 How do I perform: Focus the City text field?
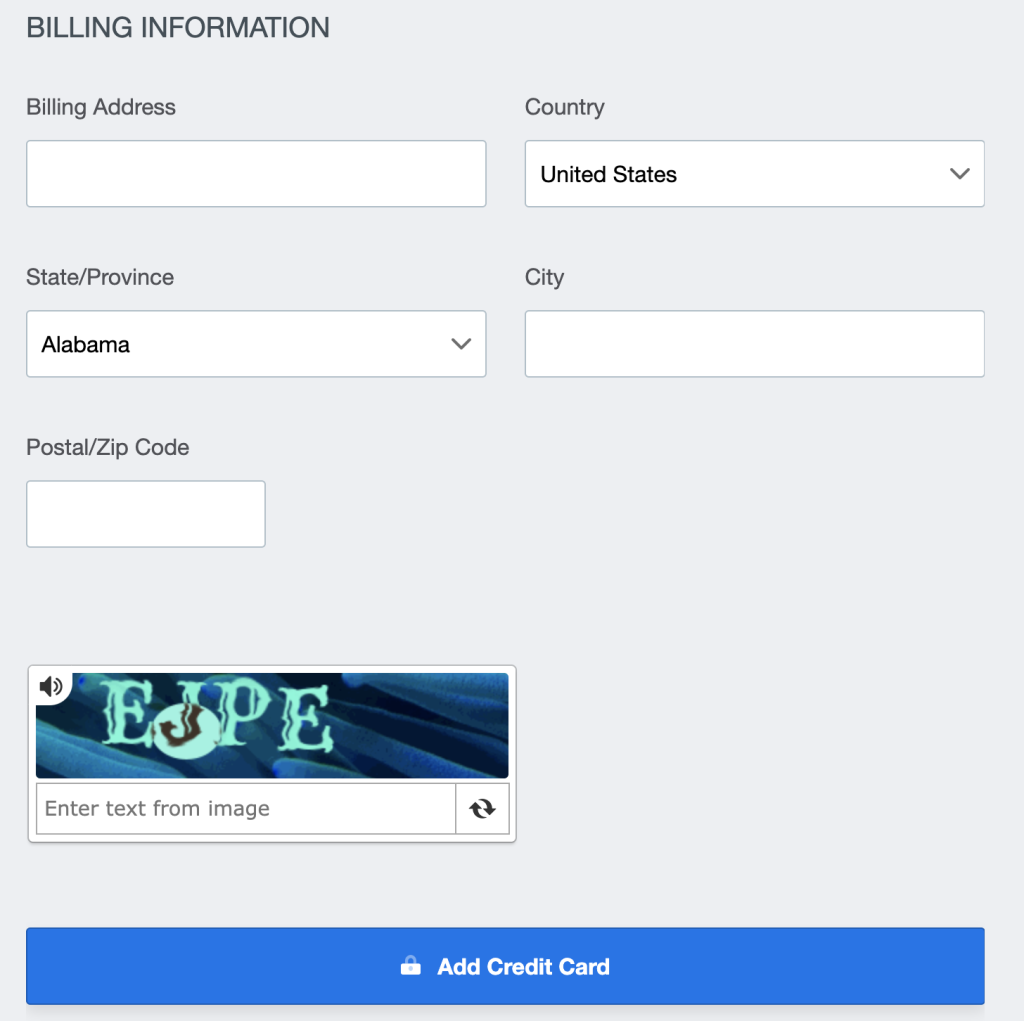(x=754, y=343)
